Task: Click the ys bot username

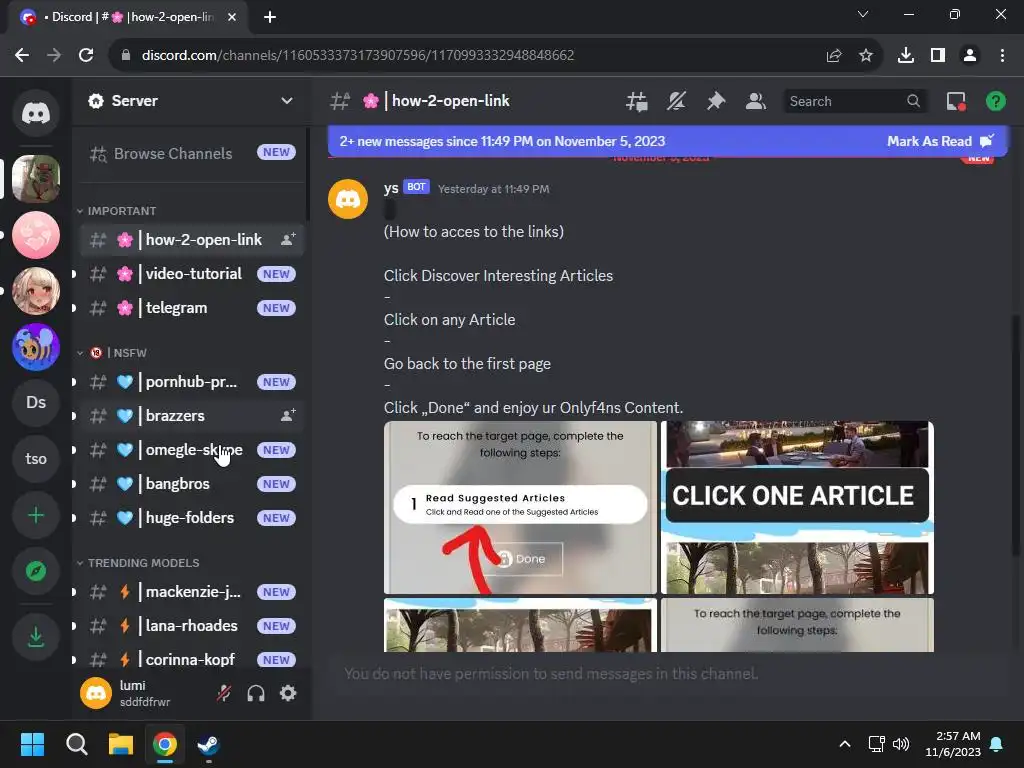Action: tap(391, 188)
